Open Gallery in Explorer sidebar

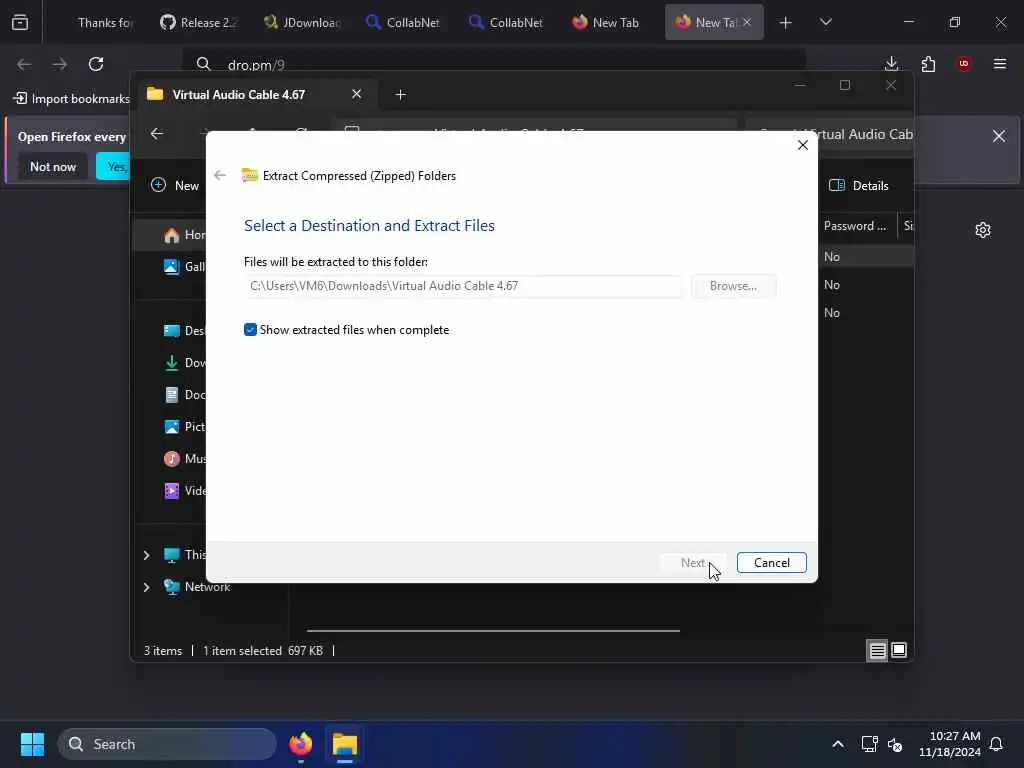click(x=185, y=266)
